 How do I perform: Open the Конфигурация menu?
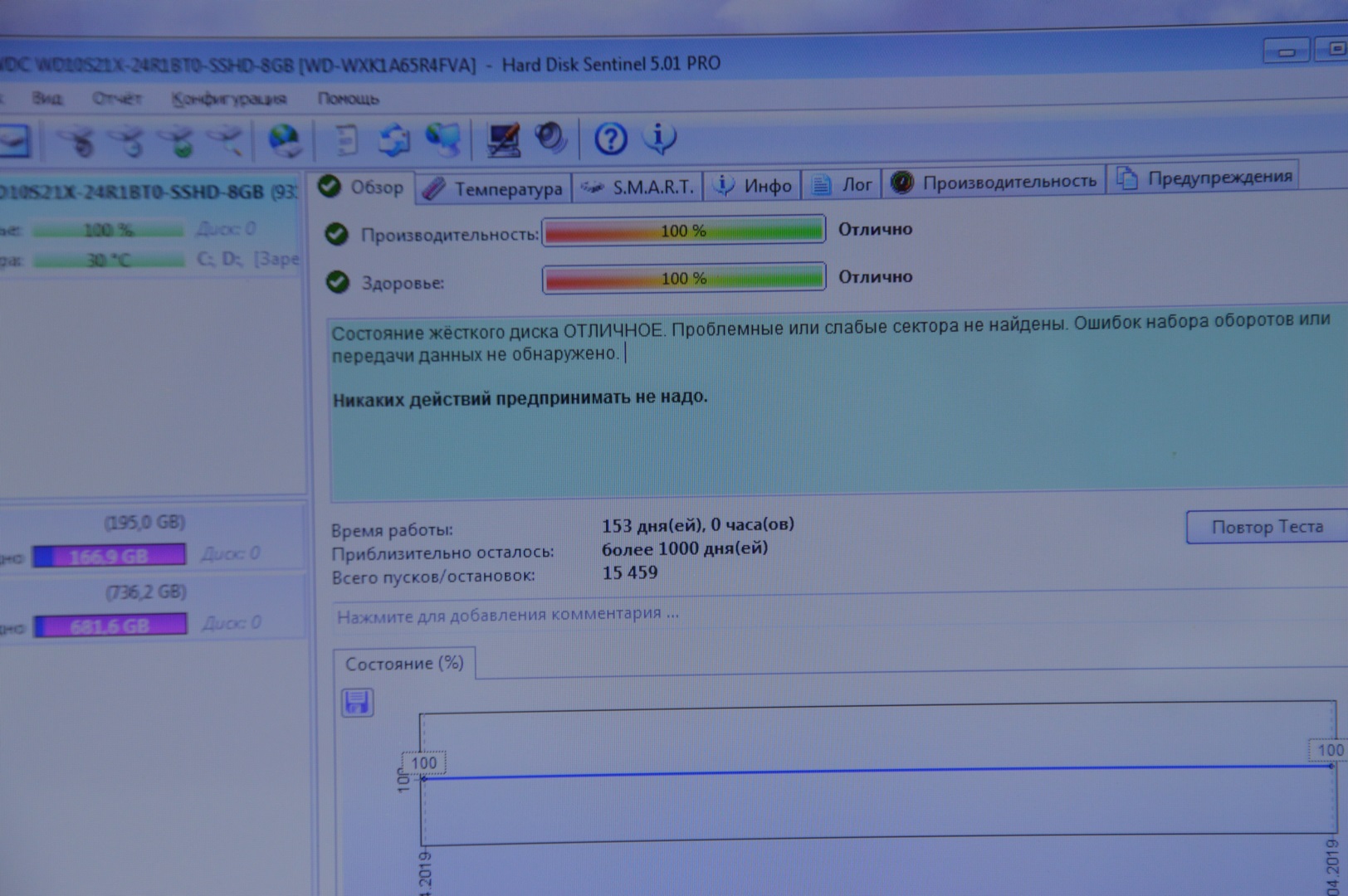pyautogui.click(x=228, y=99)
